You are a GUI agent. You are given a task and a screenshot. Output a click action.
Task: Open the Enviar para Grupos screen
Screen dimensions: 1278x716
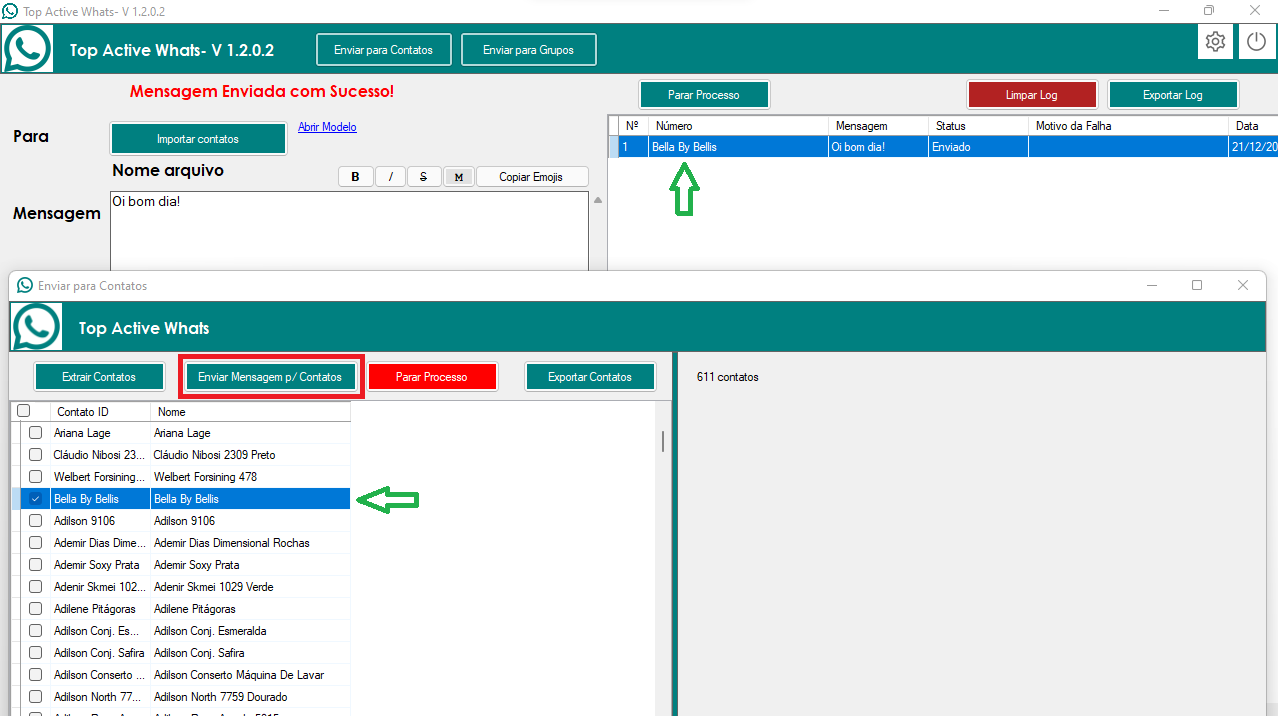[x=529, y=50]
